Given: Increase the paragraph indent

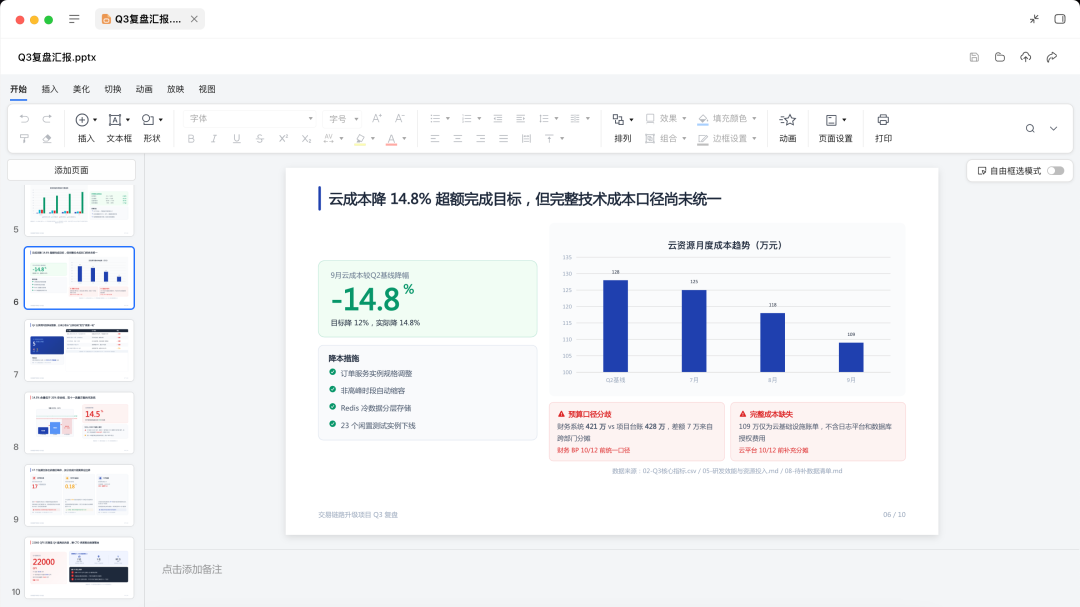Looking at the screenshot, I should (521, 119).
